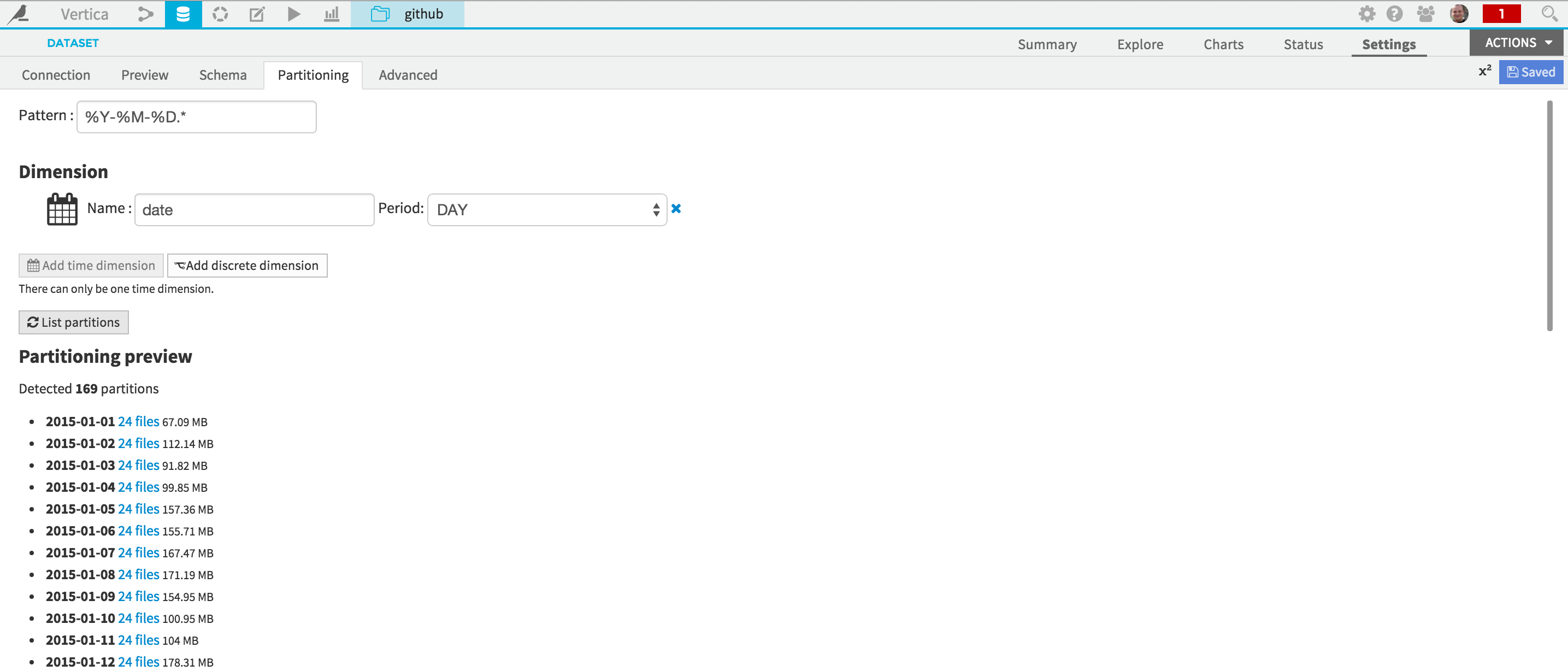Open 24 files link for 2015-01-10
This screenshot has width=1568, height=671.
tap(138, 619)
